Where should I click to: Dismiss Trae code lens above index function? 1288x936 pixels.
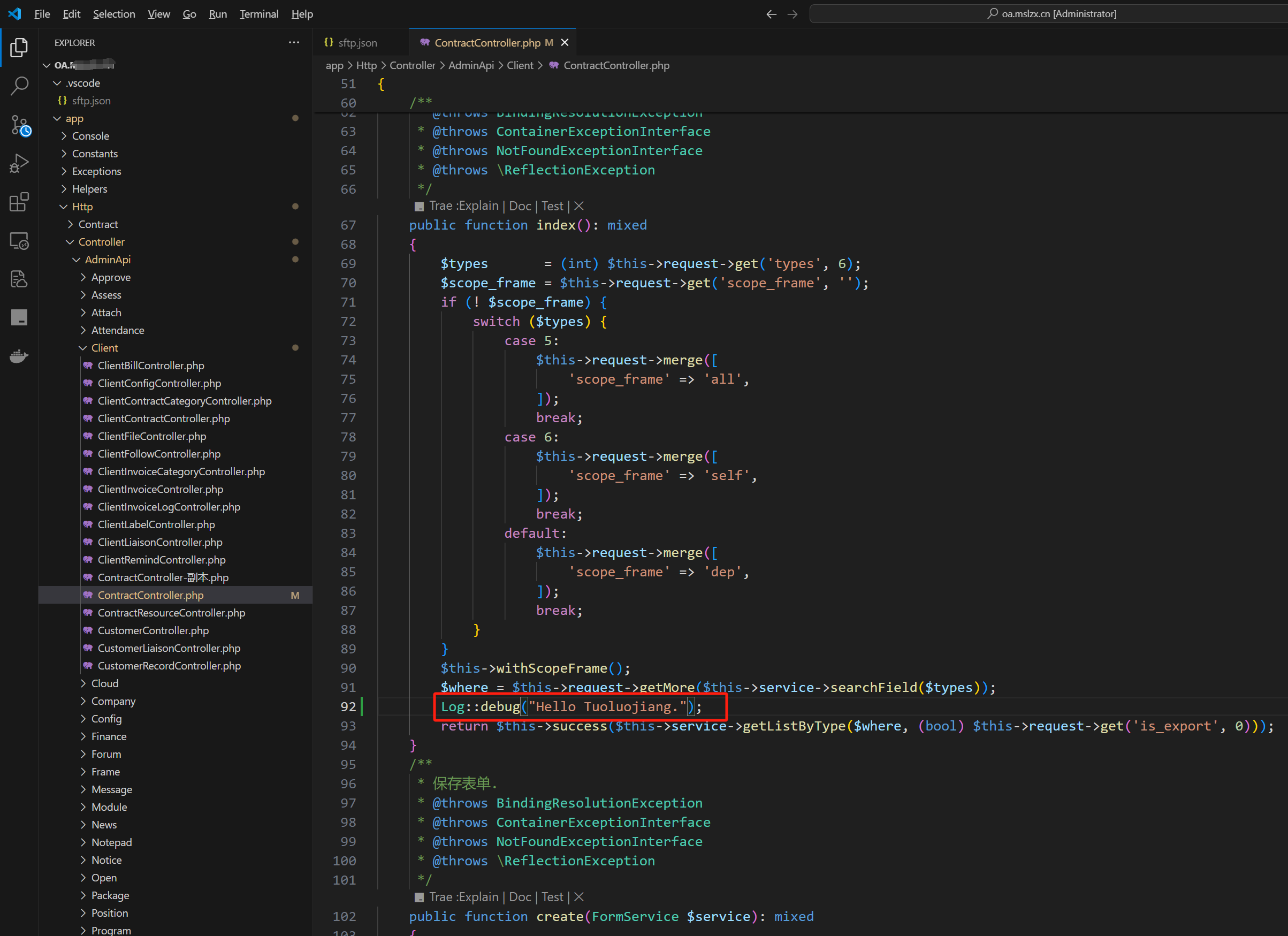pos(578,206)
